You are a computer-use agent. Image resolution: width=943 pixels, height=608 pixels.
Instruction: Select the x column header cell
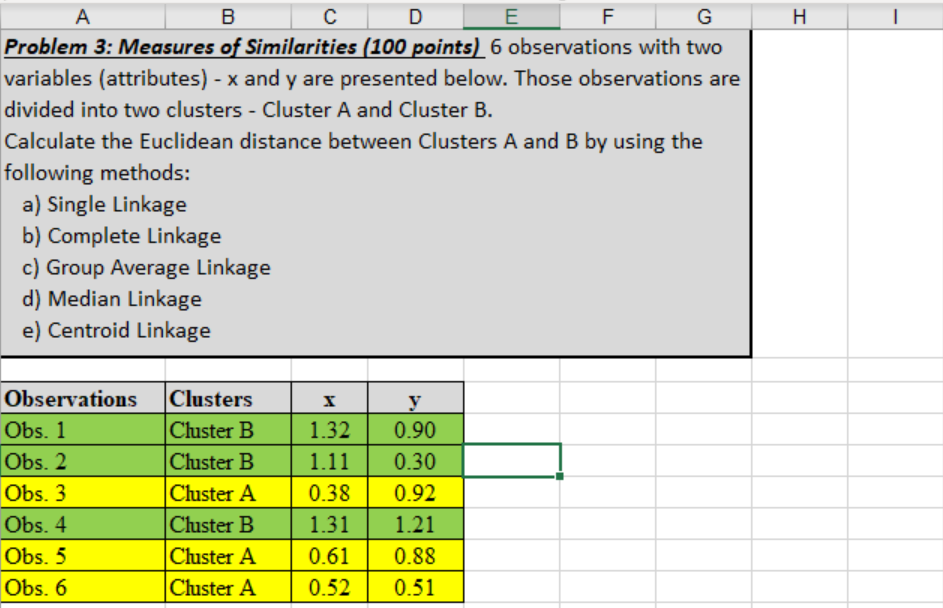tap(330, 397)
